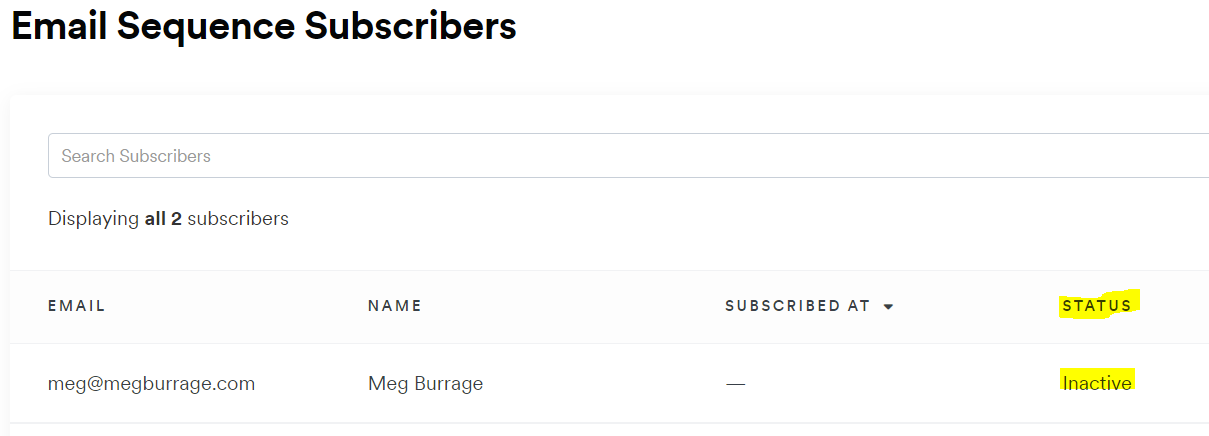Screen dimensions: 1209x436
Task: Click the word 'Displaying' above the table
Action: tap(94, 218)
